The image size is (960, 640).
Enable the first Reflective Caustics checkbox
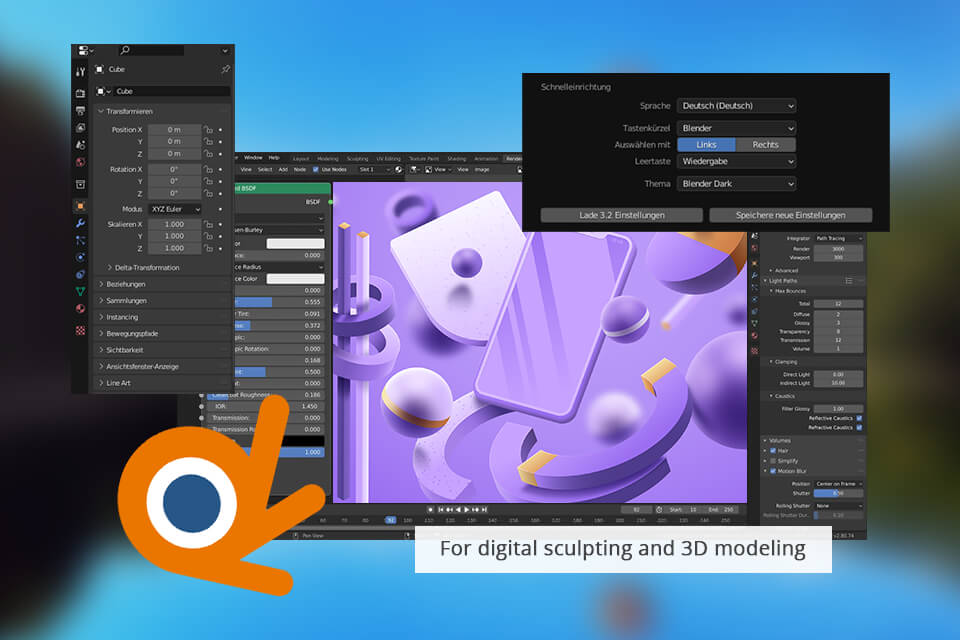[x=860, y=418]
